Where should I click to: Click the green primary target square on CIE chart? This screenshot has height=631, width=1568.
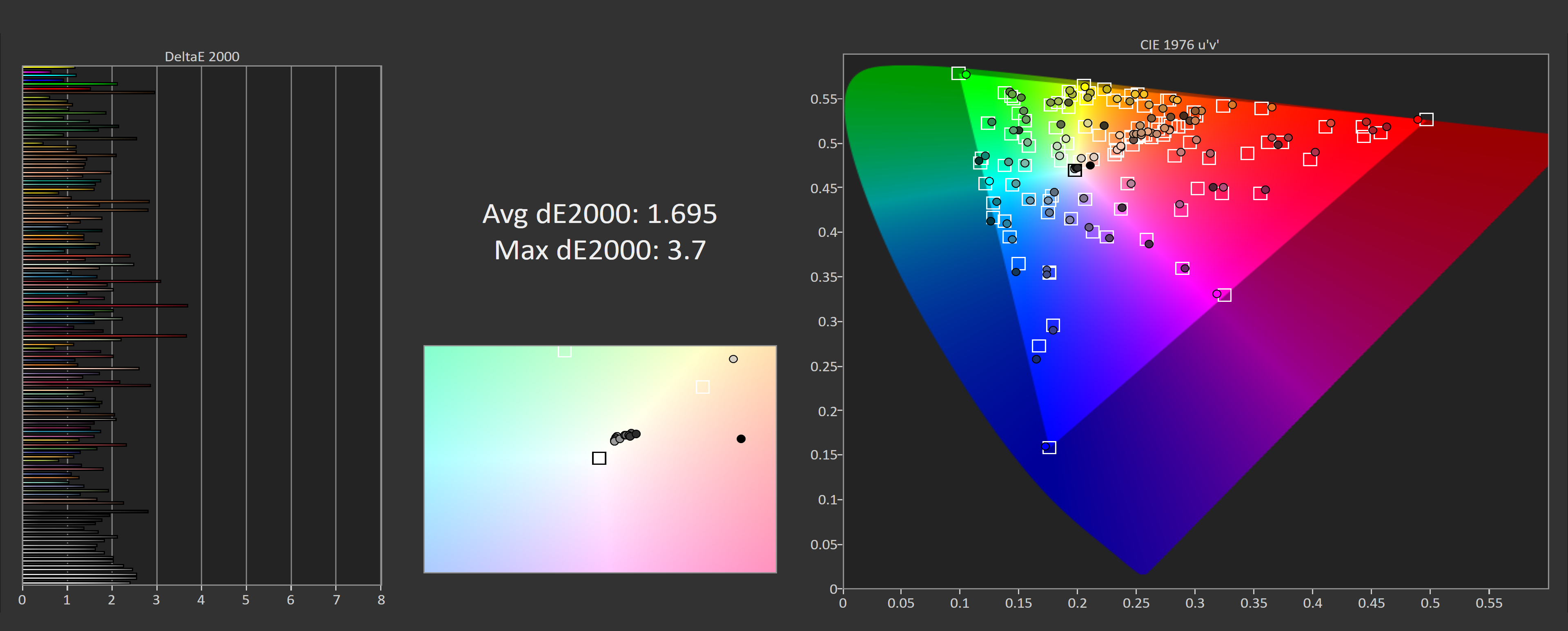tap(958, 73)
